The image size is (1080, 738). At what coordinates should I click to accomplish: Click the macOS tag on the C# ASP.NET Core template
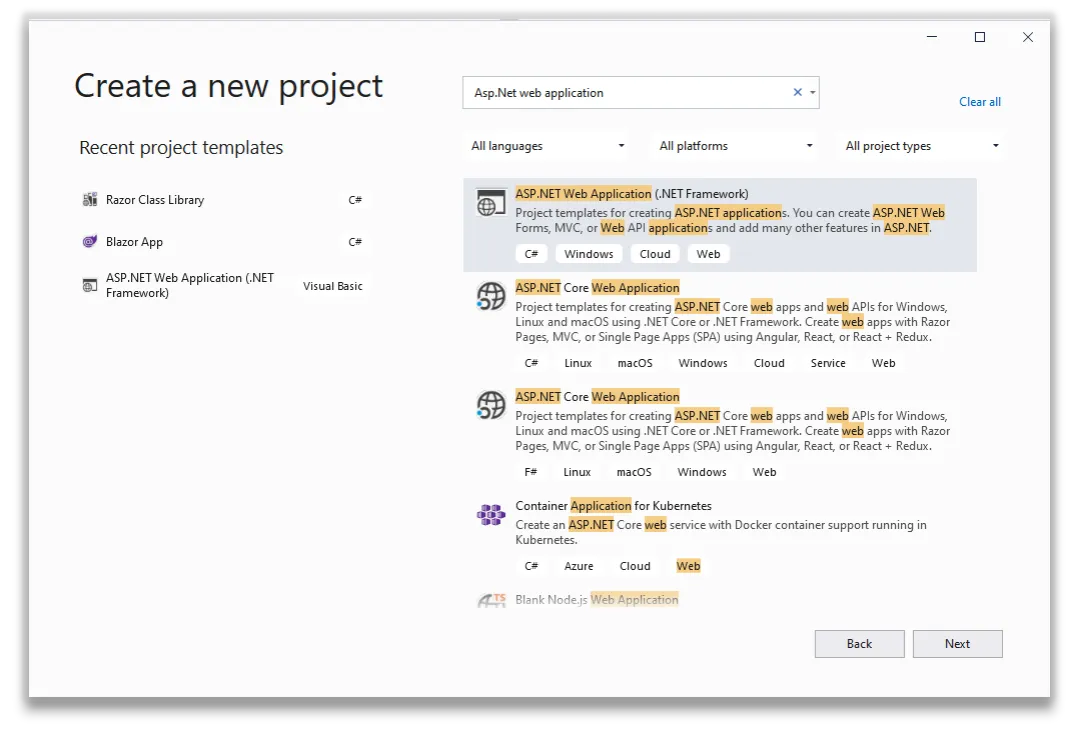(634, 363)
